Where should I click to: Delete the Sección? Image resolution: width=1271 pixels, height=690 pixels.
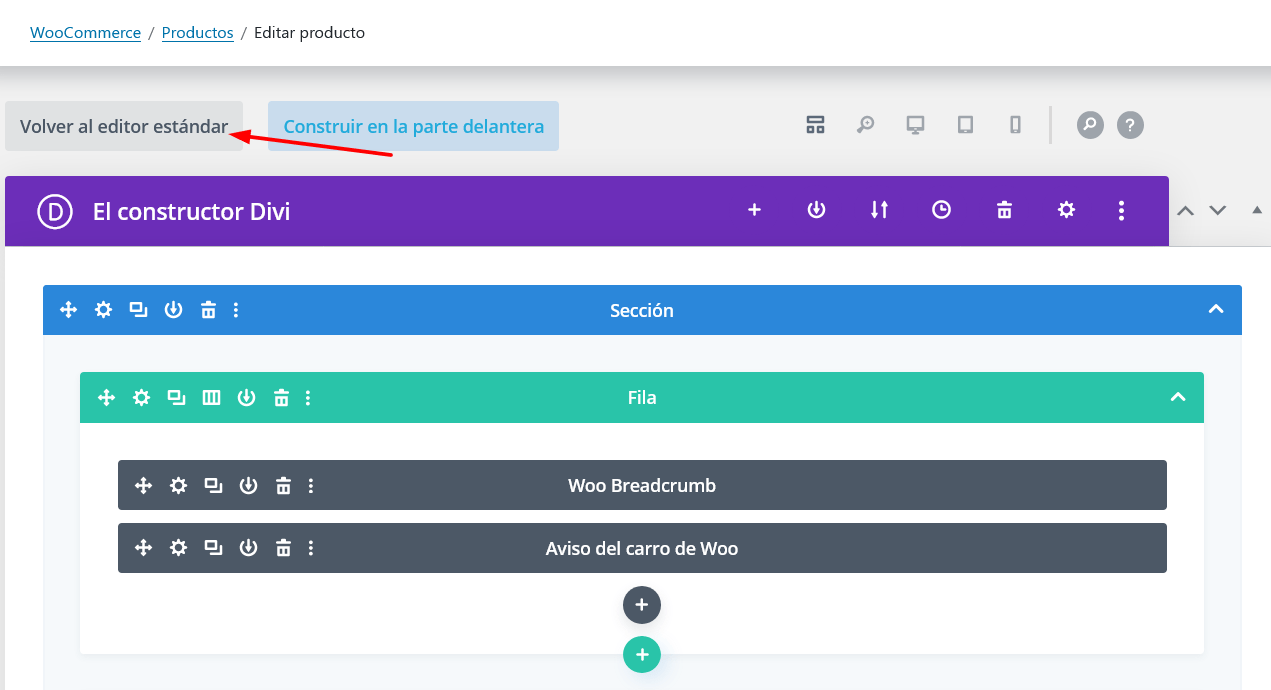(x=208, y=310)
